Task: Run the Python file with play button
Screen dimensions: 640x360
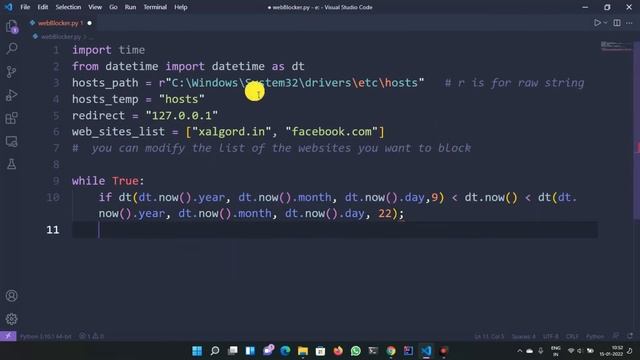Action: [597, 23]
